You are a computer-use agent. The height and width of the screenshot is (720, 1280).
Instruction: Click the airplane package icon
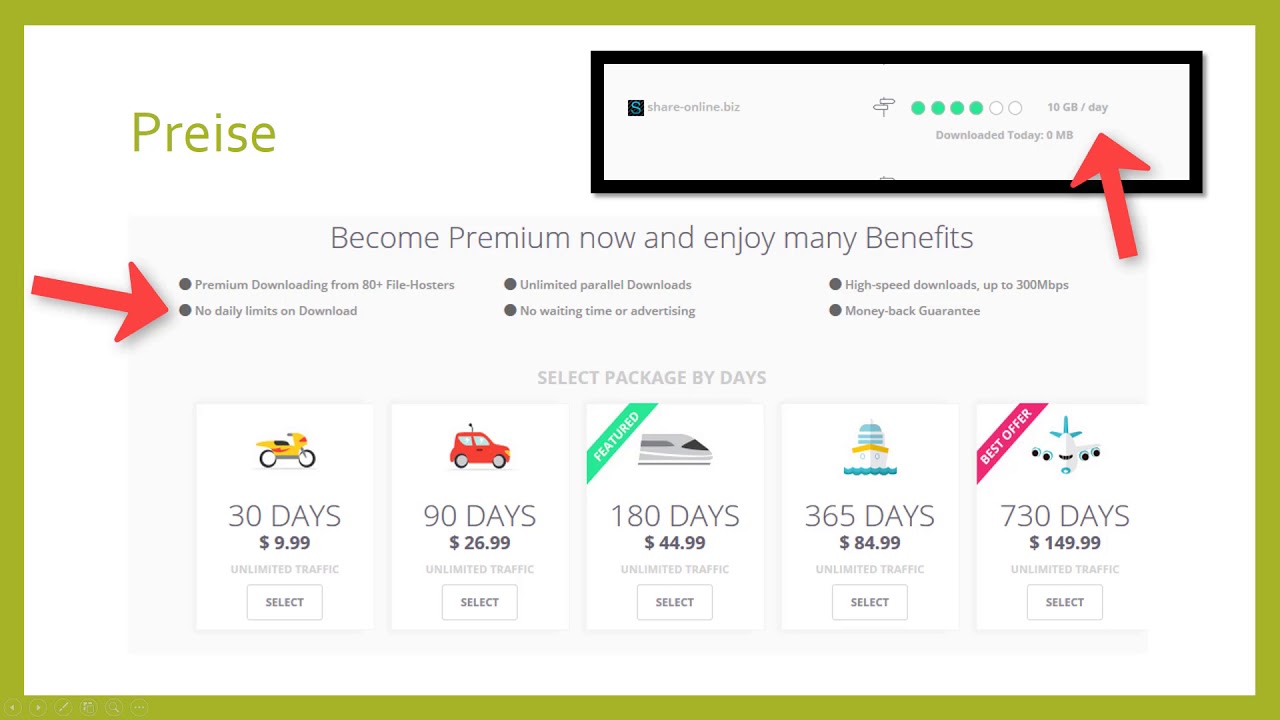click(1066, 446)
